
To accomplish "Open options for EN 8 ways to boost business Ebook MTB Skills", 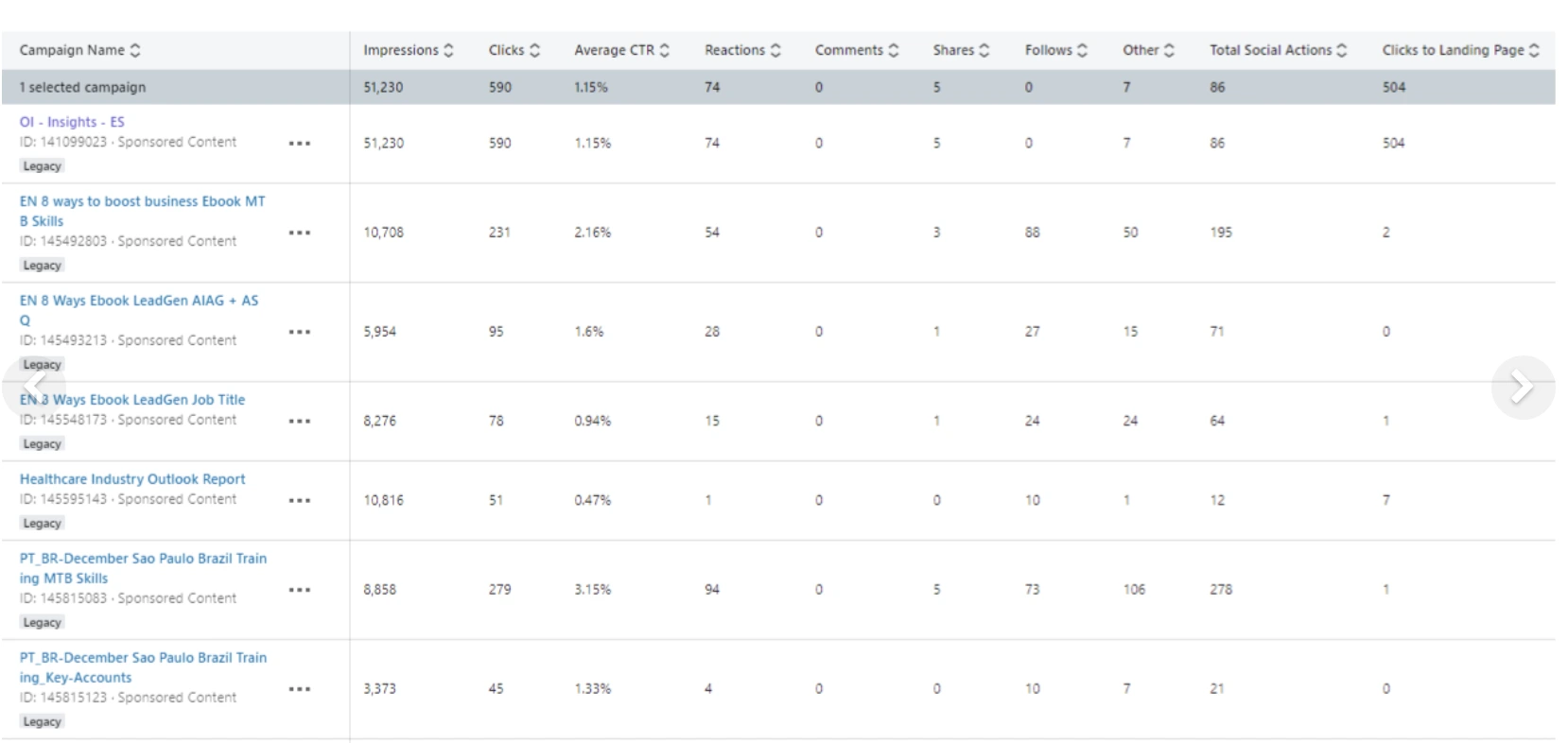I will [x=300, y=233].
